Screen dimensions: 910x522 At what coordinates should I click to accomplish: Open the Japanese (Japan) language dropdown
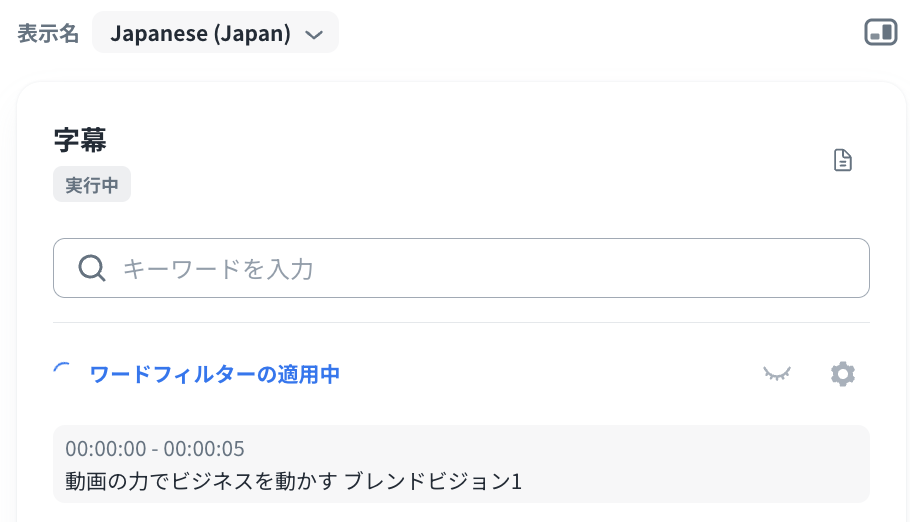click(215, 33)
